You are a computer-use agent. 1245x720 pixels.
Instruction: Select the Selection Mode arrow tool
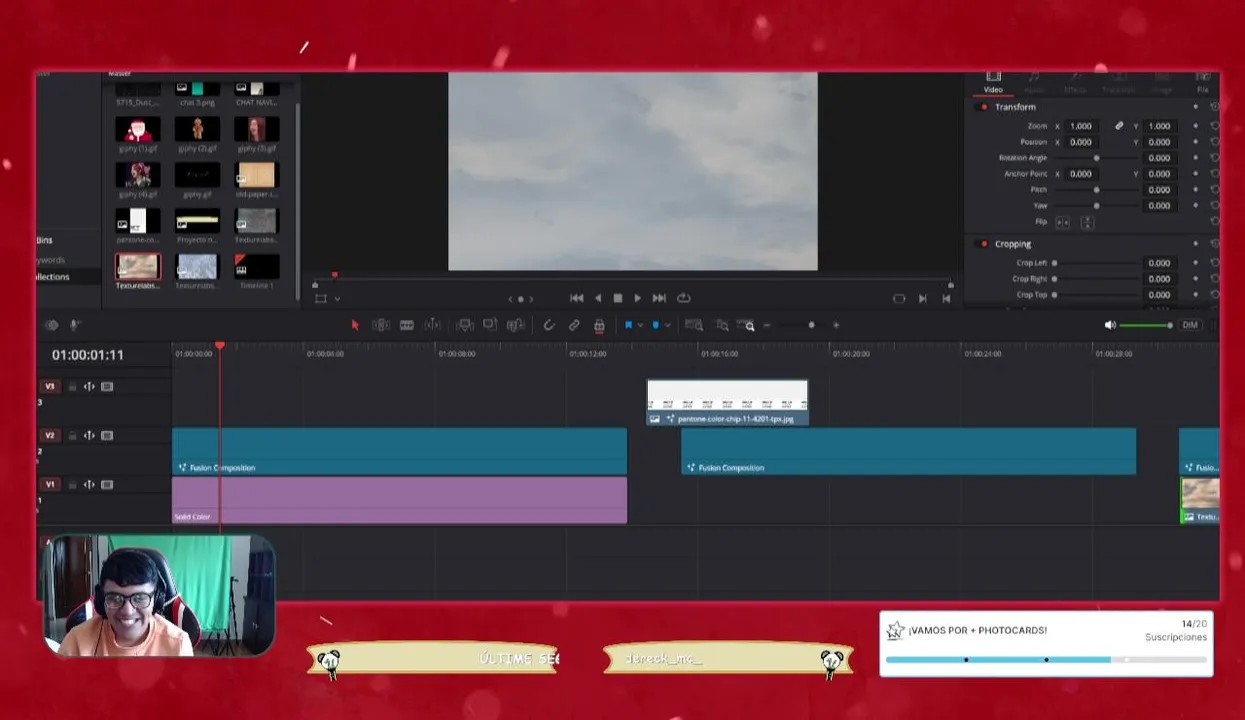pos(354,325)
